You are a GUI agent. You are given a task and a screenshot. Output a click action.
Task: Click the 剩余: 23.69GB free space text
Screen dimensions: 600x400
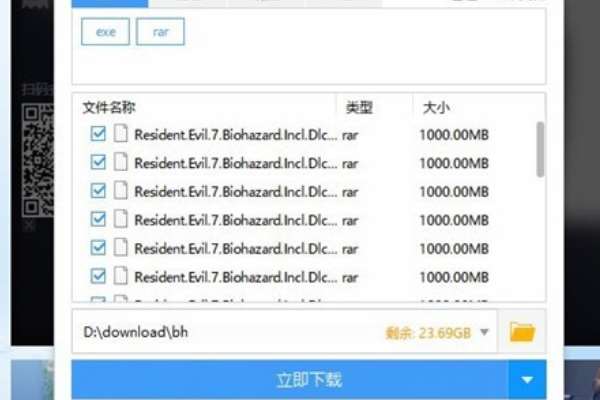coord(428,333)
